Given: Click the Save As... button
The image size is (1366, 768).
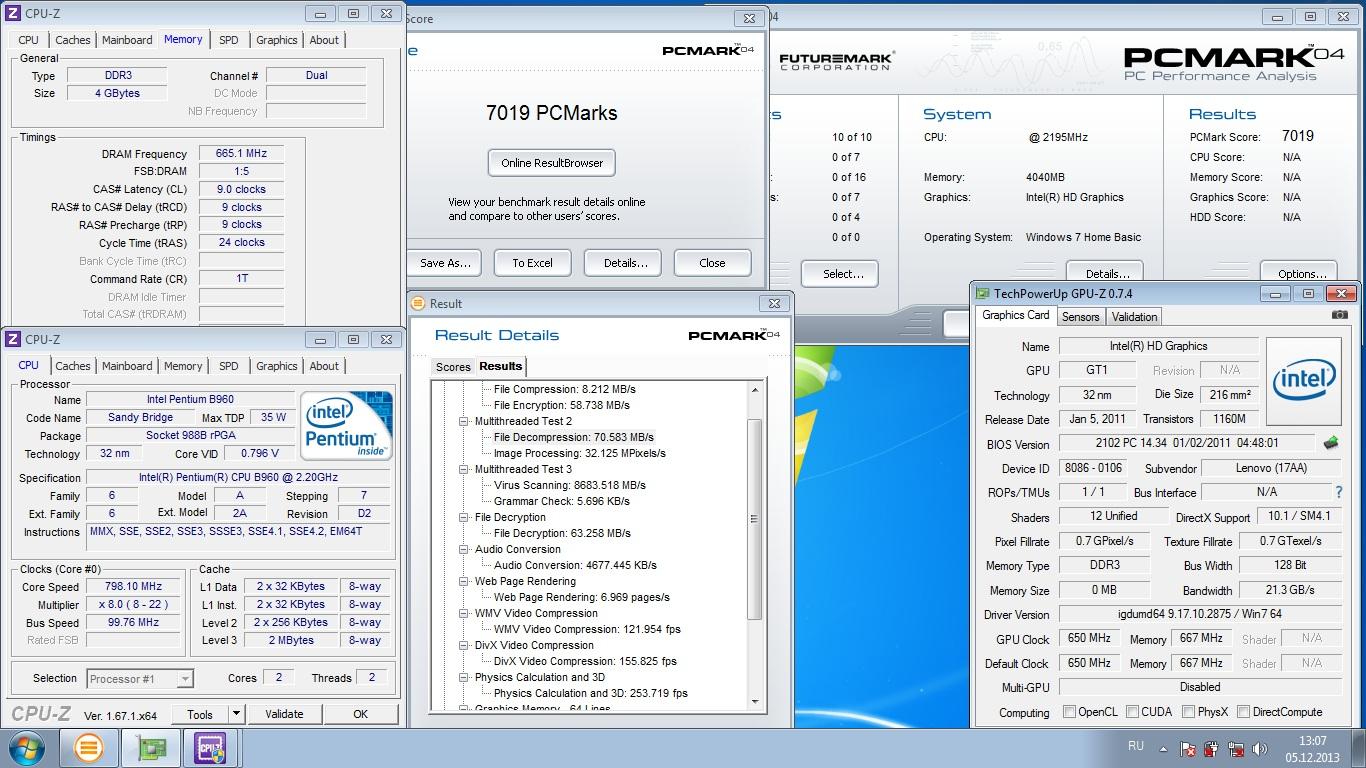Looking at the screenshot, I should [x=444, y=263].
